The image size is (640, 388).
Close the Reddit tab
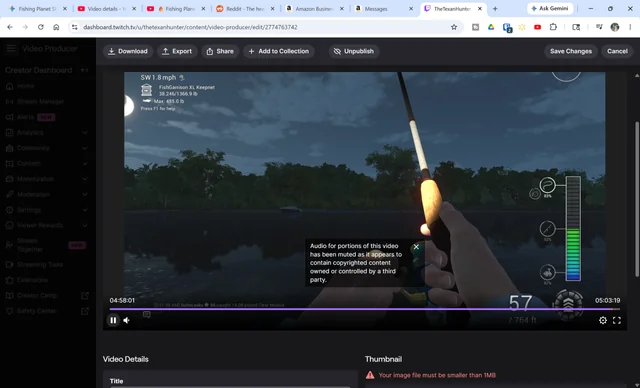pyautogui.click(x=273, y=9)
